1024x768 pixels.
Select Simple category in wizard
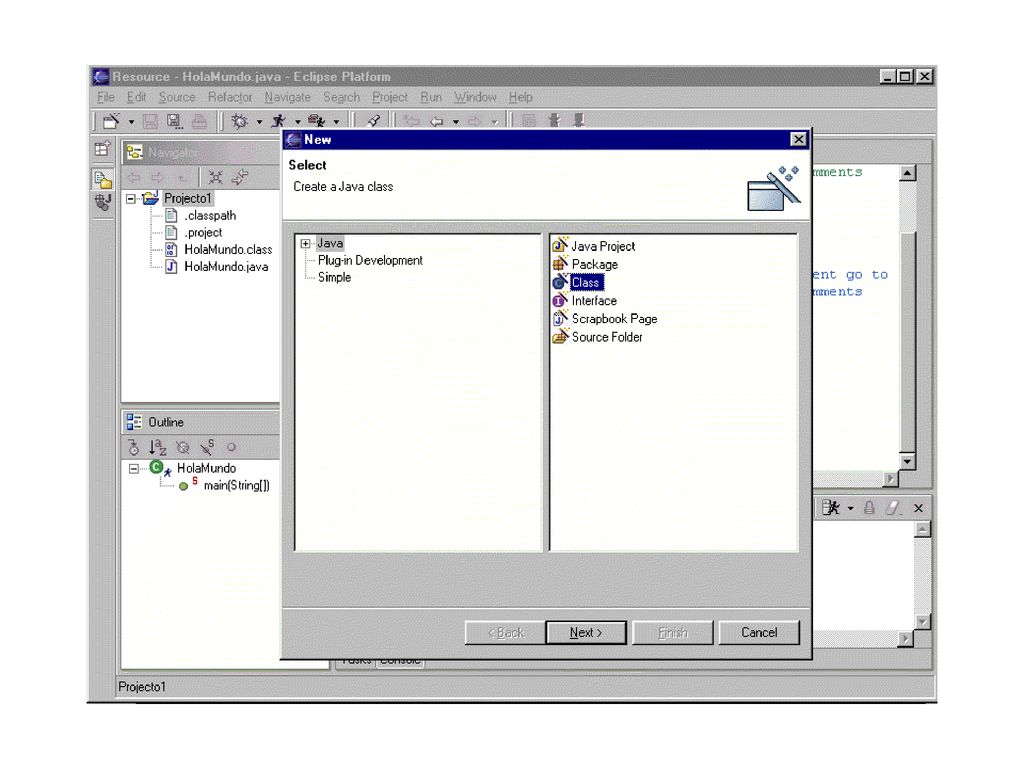[334, 277]
